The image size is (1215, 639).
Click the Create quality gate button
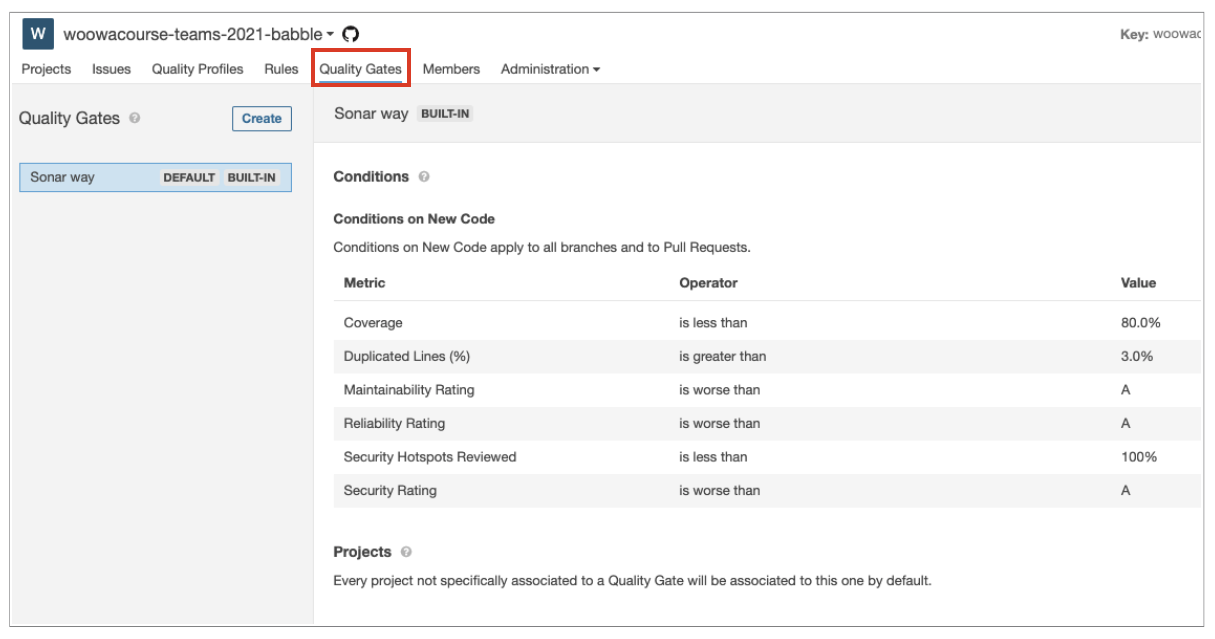tap(262, 118)
